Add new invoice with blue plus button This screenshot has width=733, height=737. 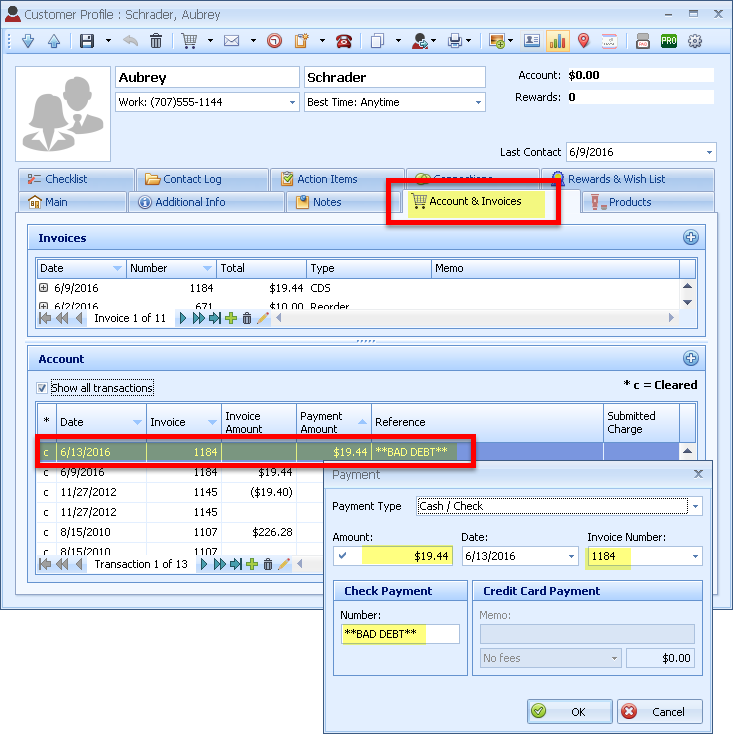[x=690, y=238]
